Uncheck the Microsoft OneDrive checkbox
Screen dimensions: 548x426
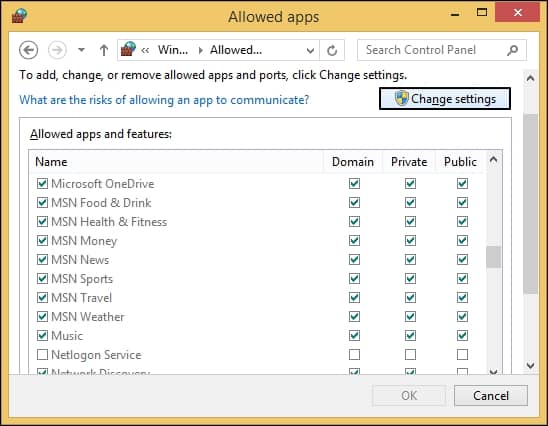coord(42,183)
